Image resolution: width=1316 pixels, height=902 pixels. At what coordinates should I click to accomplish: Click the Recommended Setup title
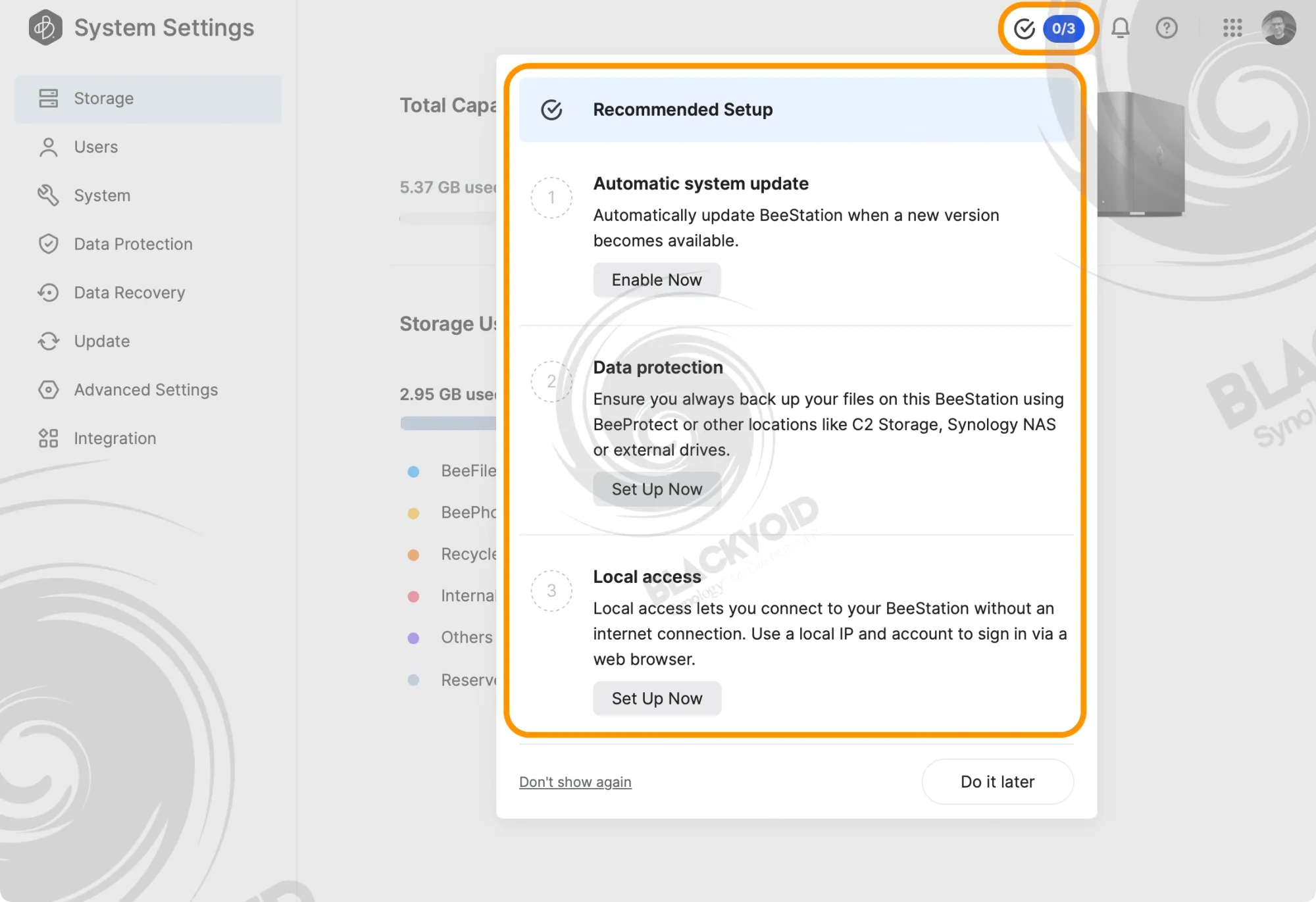[683, 109]
